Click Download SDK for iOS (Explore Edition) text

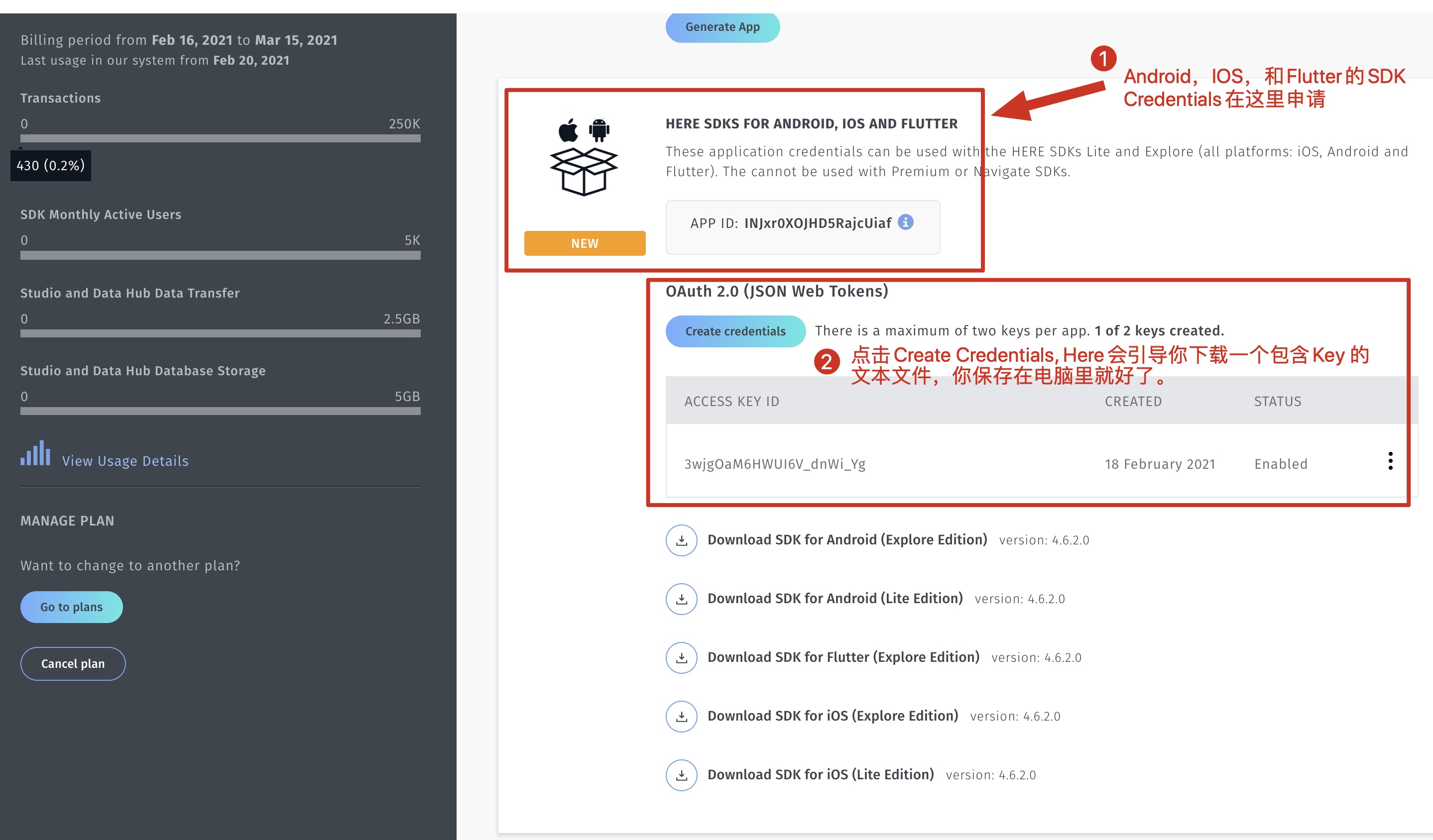pyautogui.click(x=833, y=716)
